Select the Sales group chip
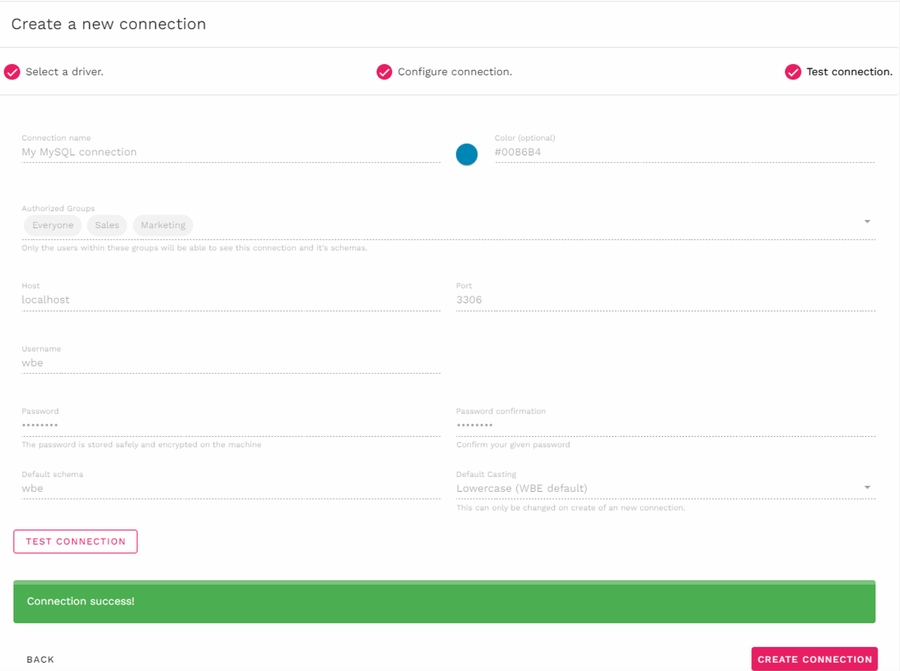This screenshot has height=671, width=900. pos(107,225)
